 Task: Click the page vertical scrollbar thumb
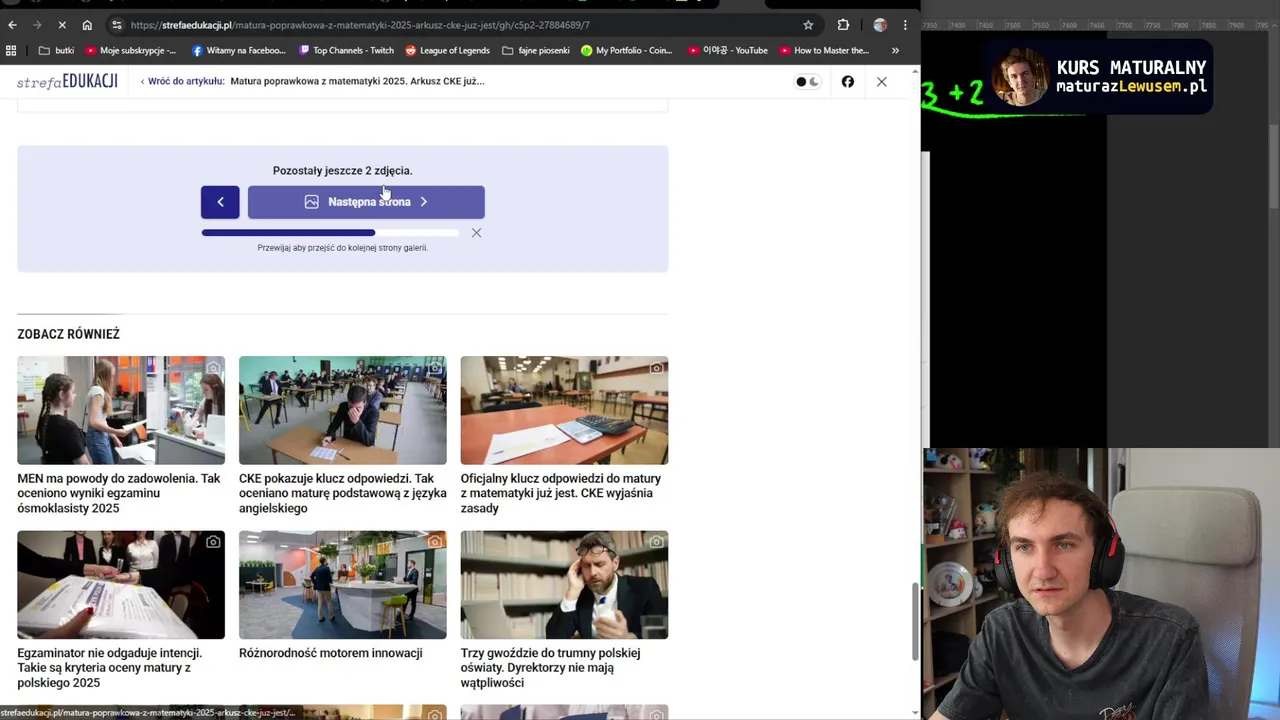(915, 621)
